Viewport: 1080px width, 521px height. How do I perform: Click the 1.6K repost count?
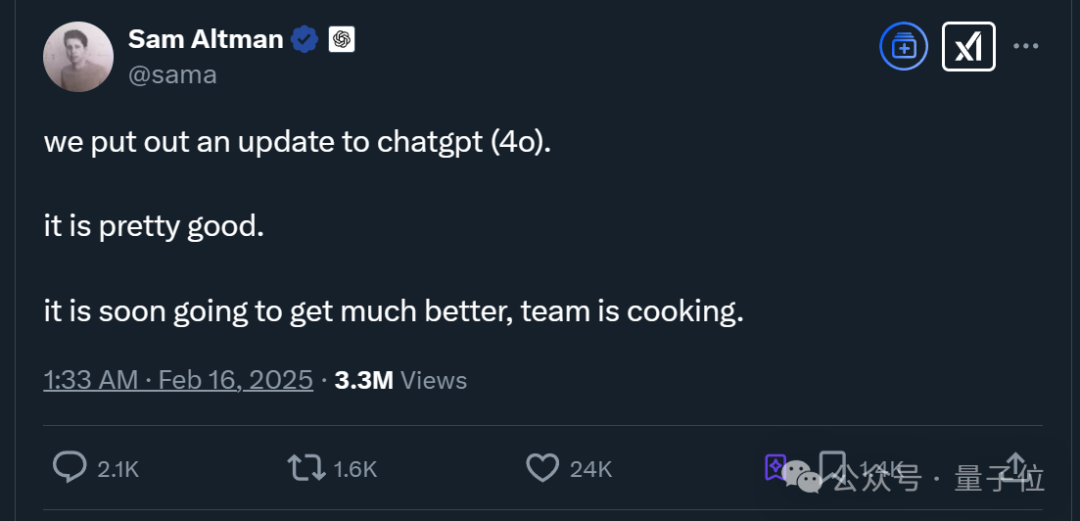(354, 469)
